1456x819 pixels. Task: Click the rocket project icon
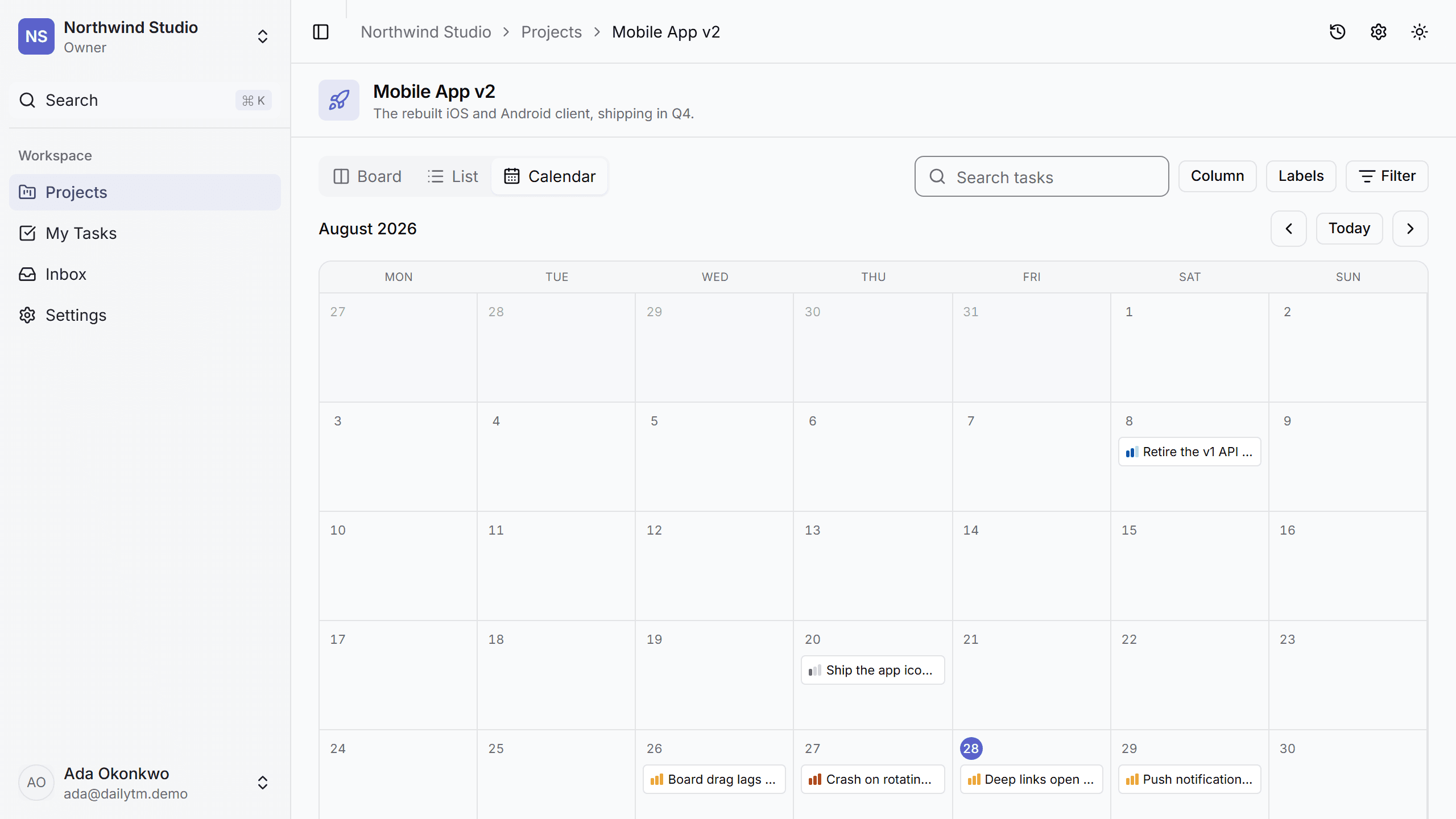(x=339, y=100)
